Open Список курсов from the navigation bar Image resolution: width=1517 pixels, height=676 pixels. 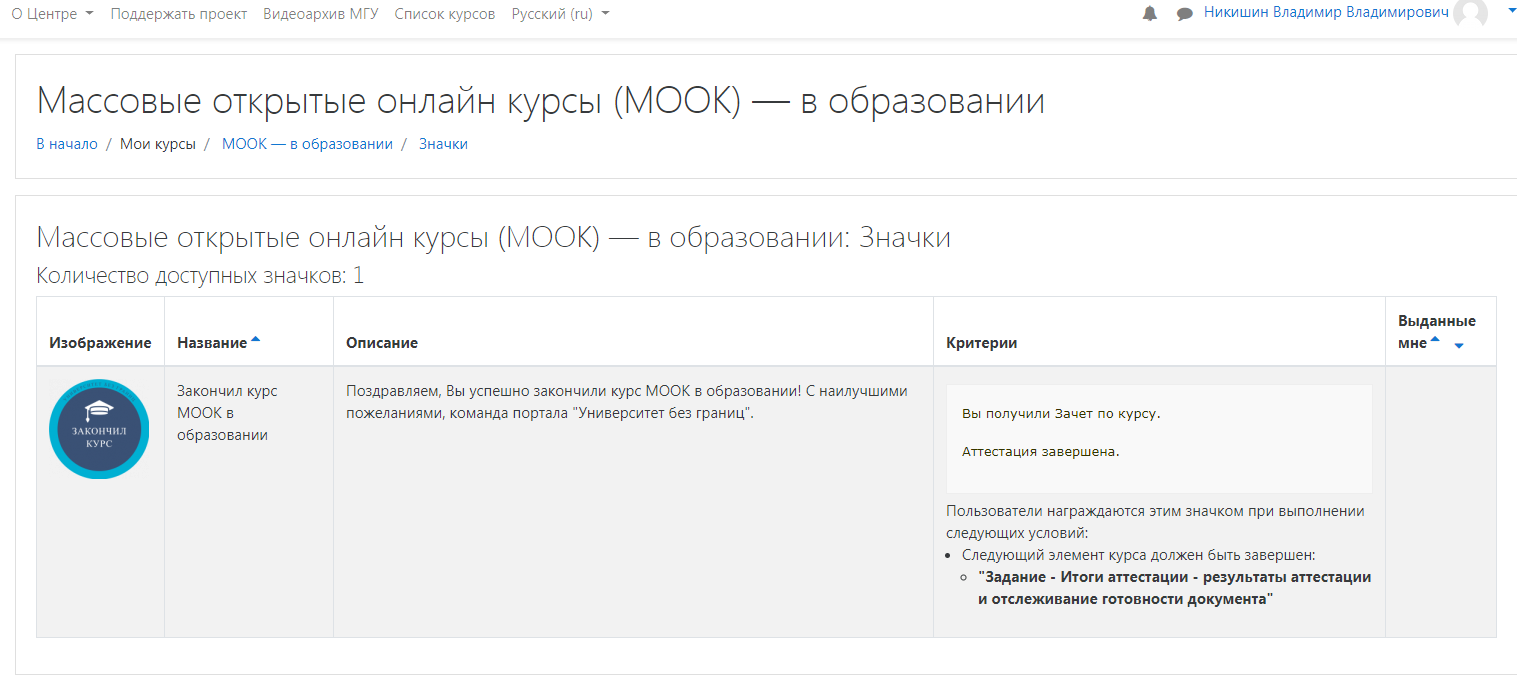pyautogui.click(x=444, y=14)
